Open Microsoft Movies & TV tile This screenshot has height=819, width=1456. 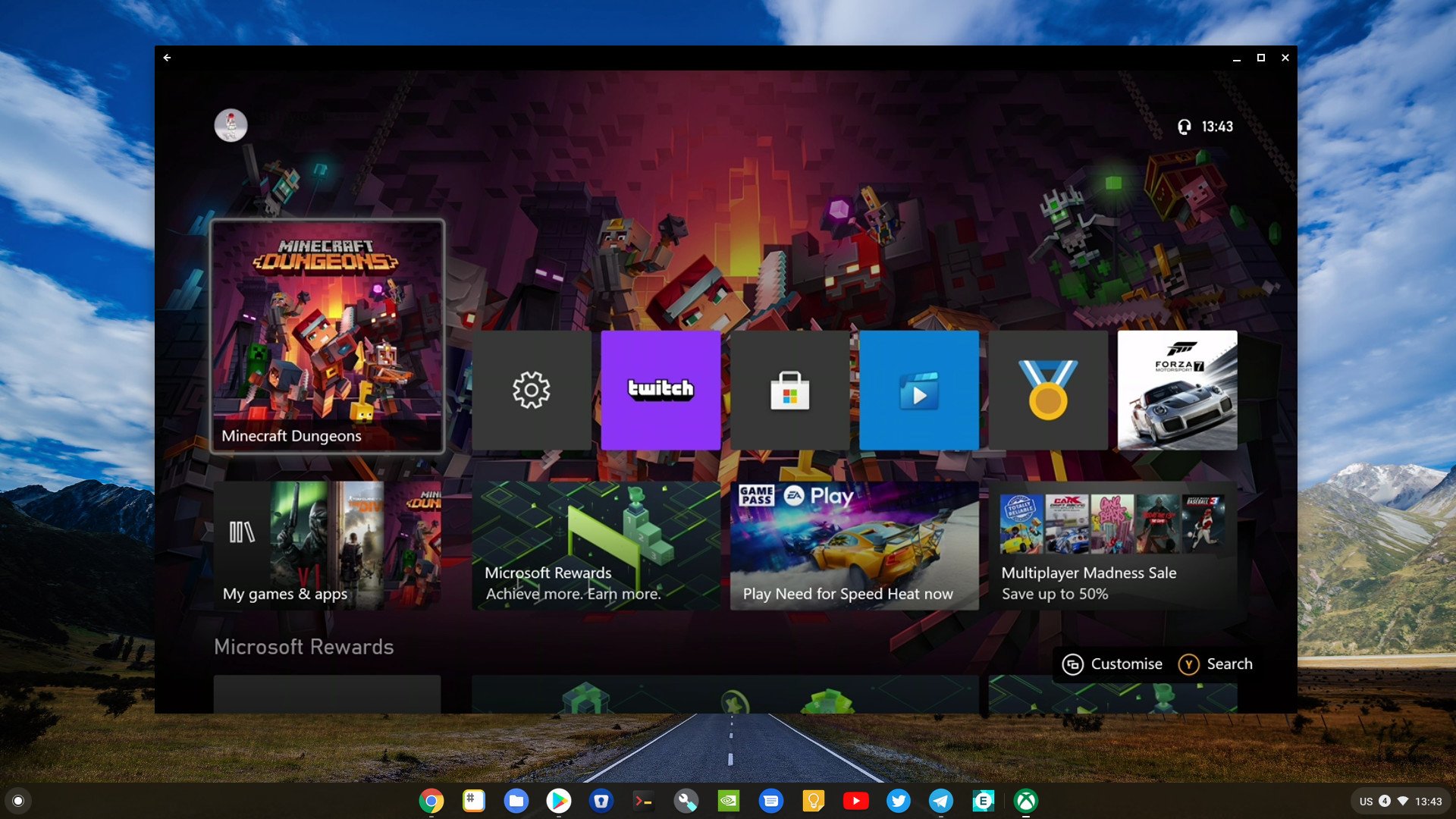918,390
